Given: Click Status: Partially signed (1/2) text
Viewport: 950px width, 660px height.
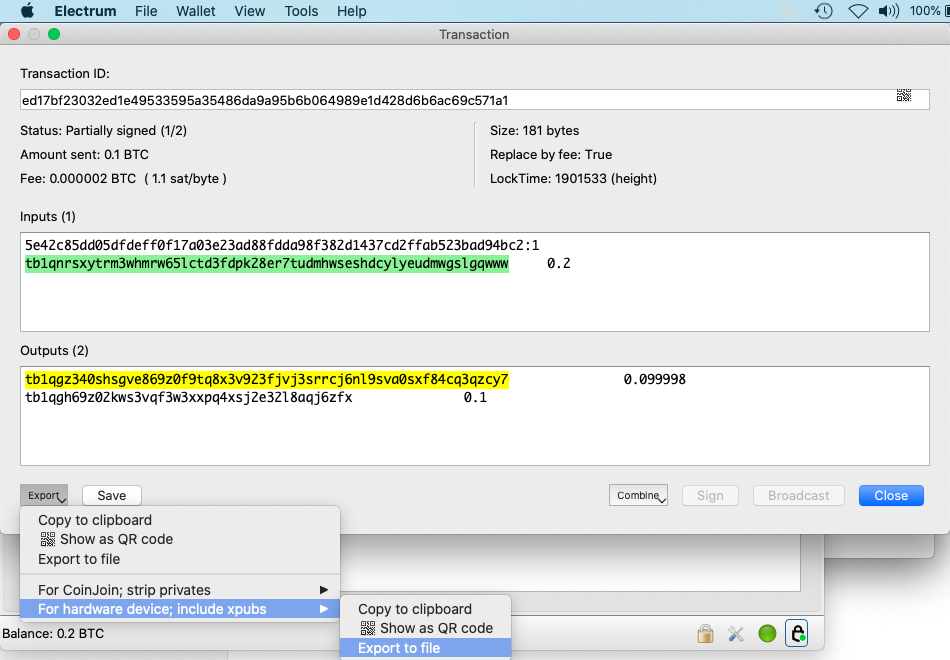Looking at the screenshot, I should [x=103, y=130].
